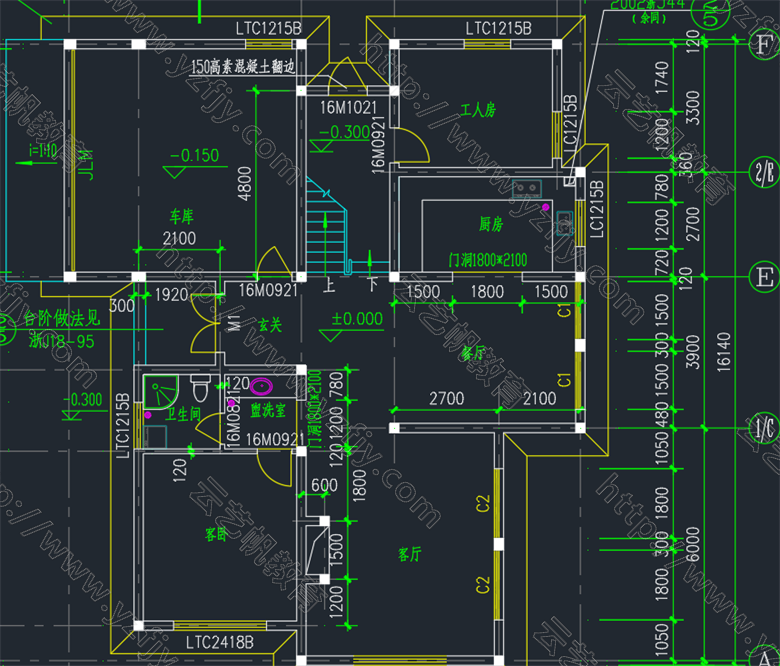The height and width of the screenshot is (666, 780).
Task: Click the JLM garage door label
Action: 87,165
